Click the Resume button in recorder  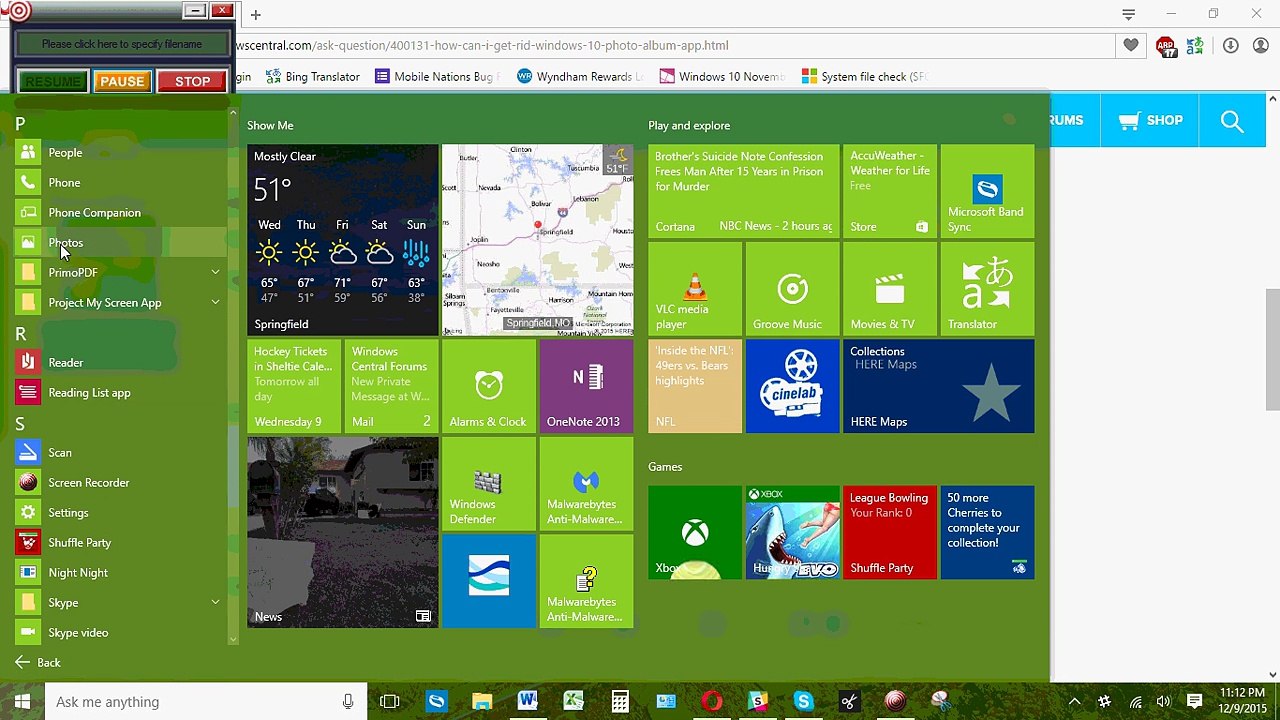[53, 82]
